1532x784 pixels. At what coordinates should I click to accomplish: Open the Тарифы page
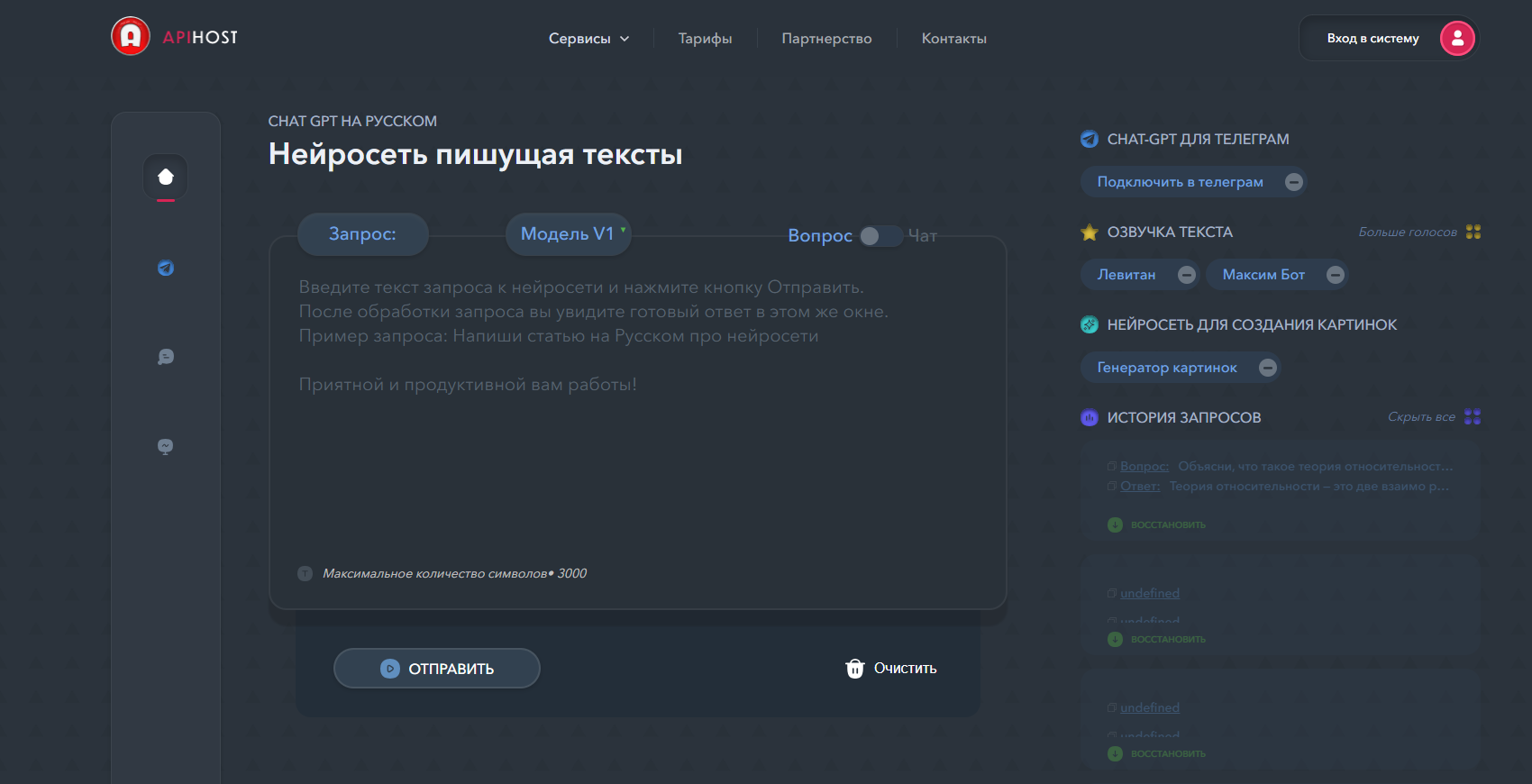point(705,39)
